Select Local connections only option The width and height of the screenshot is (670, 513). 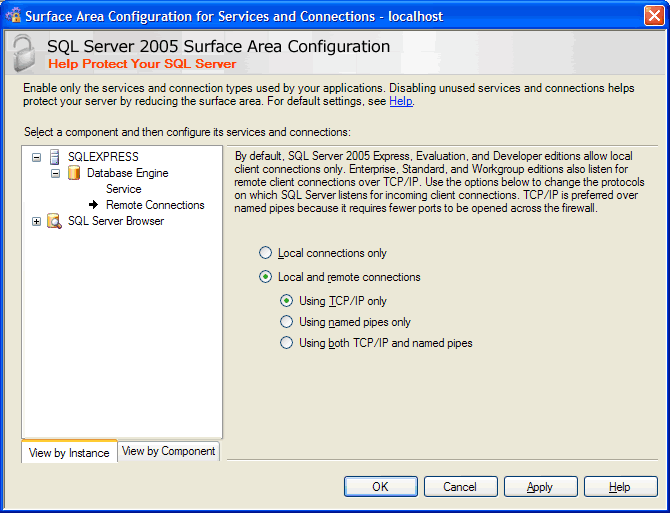point(265,253)
